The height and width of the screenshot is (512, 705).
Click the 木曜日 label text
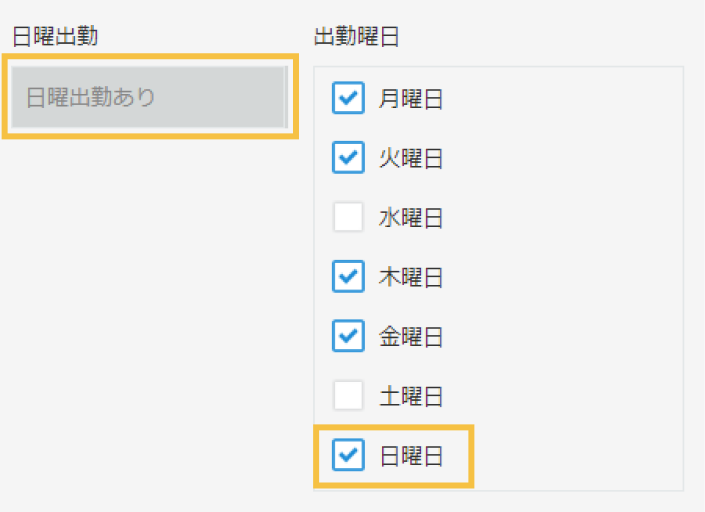[x=410, y=277]
